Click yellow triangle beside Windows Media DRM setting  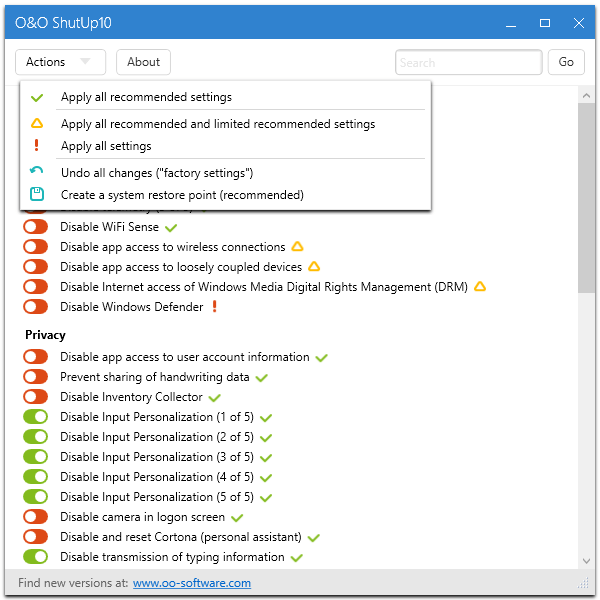click(480, 287)
